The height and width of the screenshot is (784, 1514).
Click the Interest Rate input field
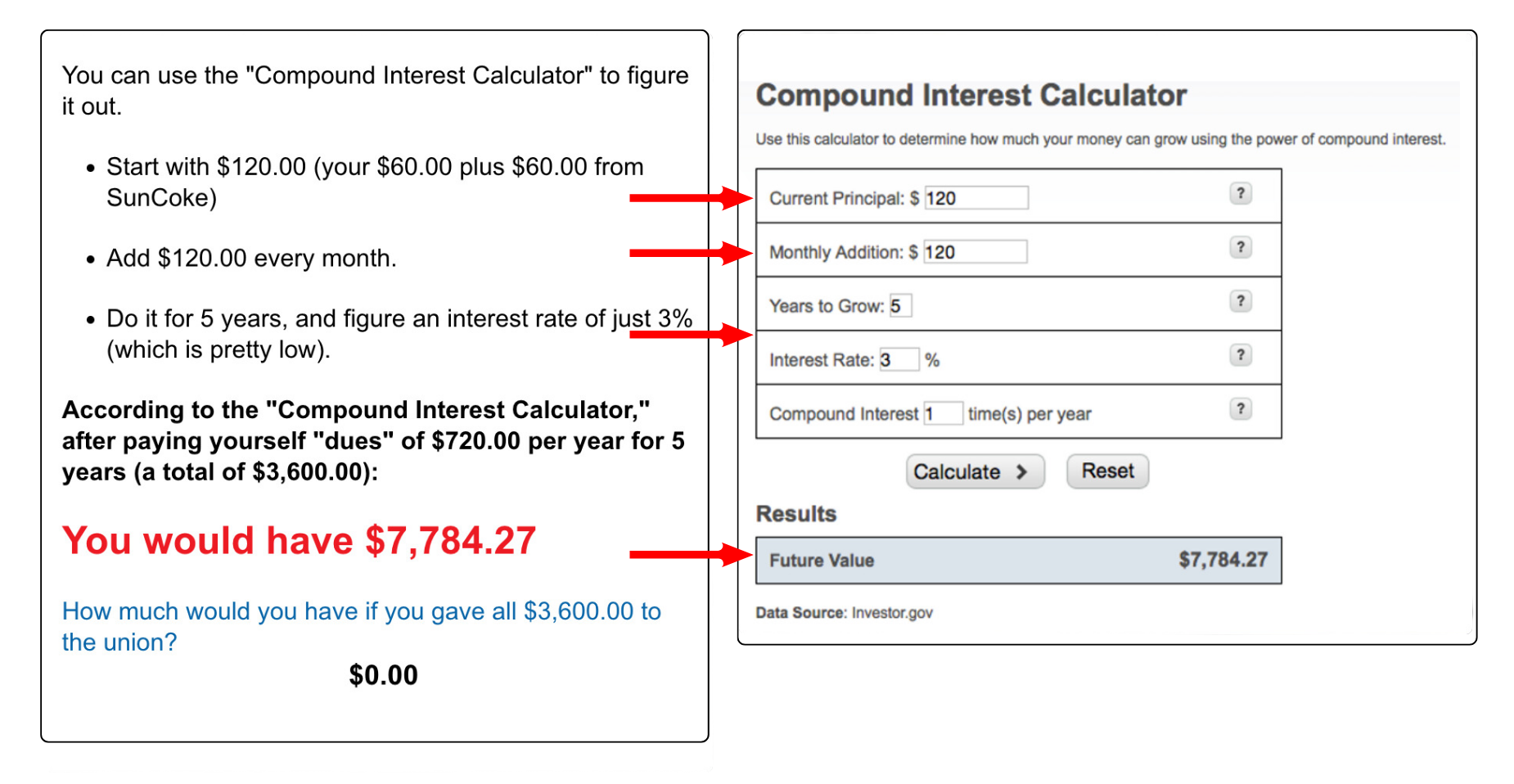pyautogui.click(x=899, y=360)
